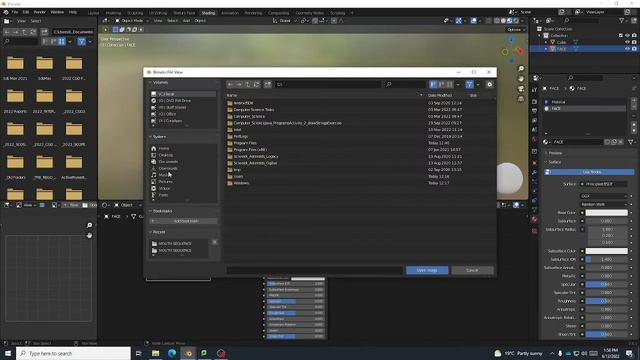The image size is (640, 360).
Task: Open the Help menu in Blender
Action: (73, 12)
